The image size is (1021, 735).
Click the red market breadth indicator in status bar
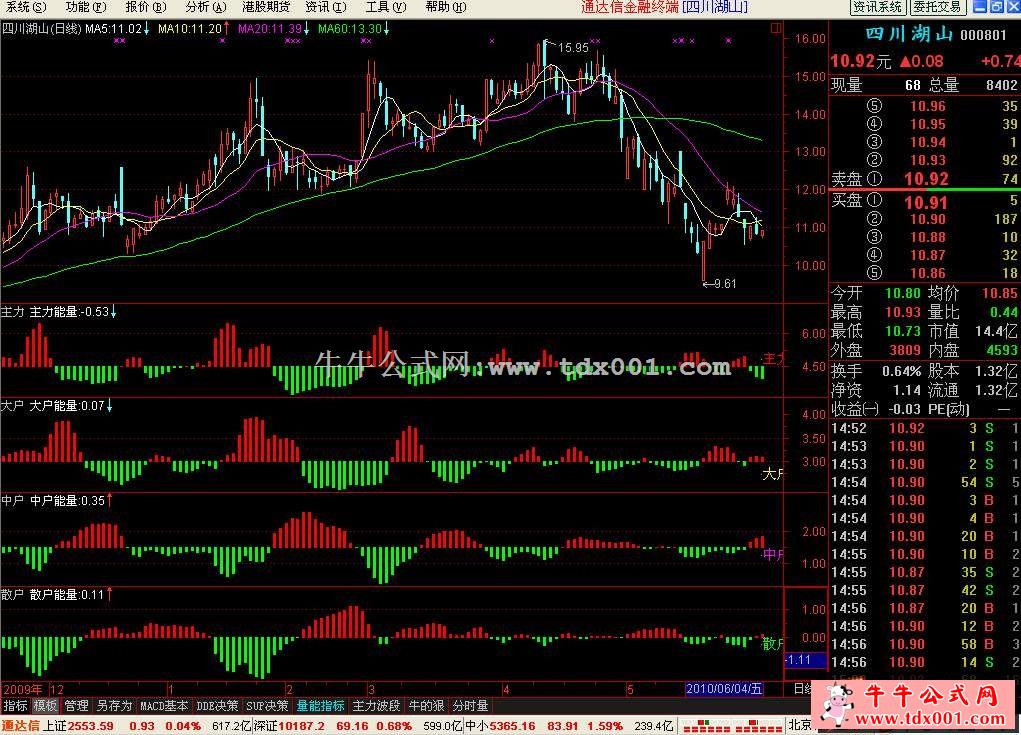pyautogui.click(x=732, y=726)
